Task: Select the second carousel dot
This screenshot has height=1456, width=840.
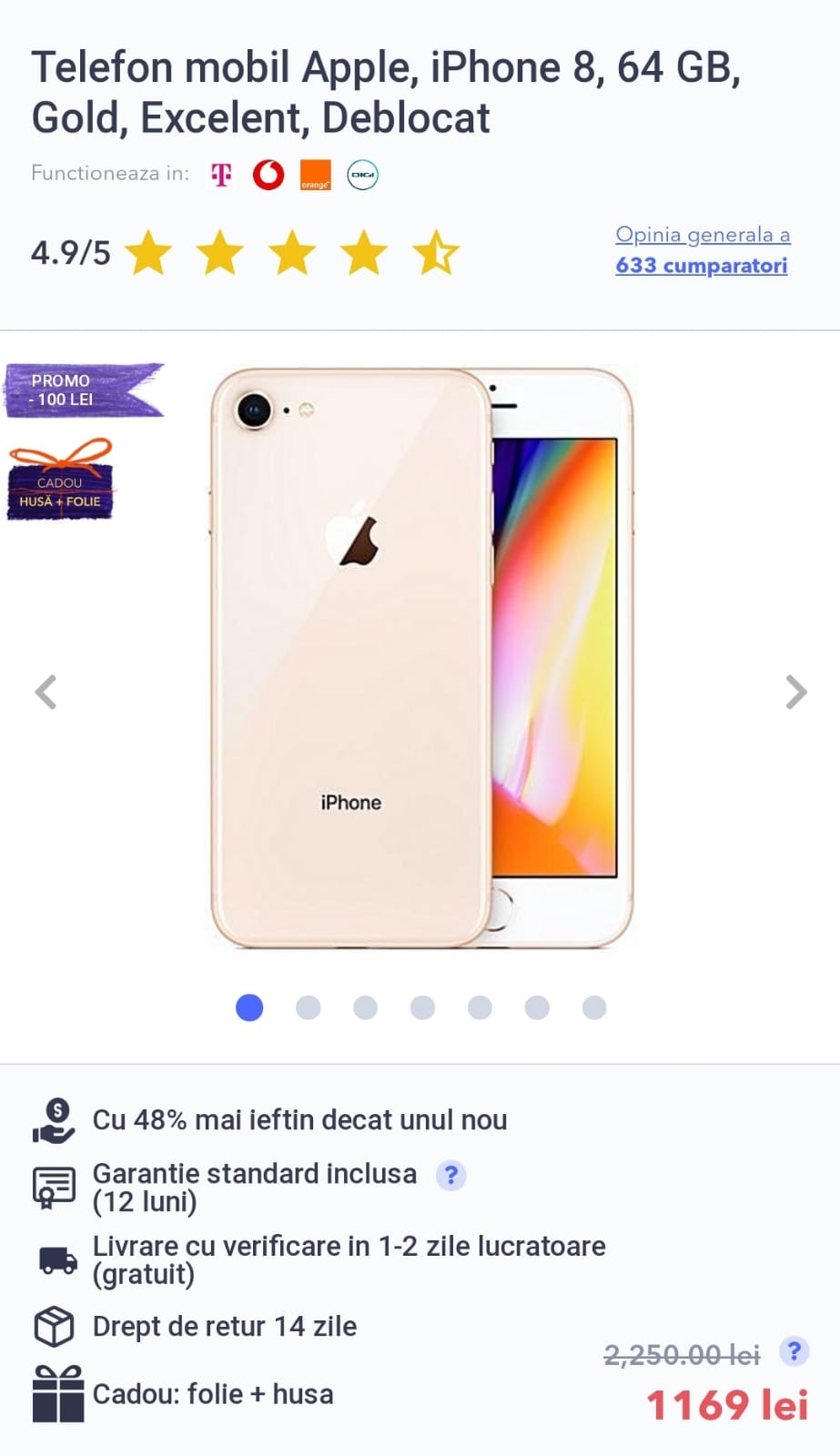Action: [x=309, y=1007]
